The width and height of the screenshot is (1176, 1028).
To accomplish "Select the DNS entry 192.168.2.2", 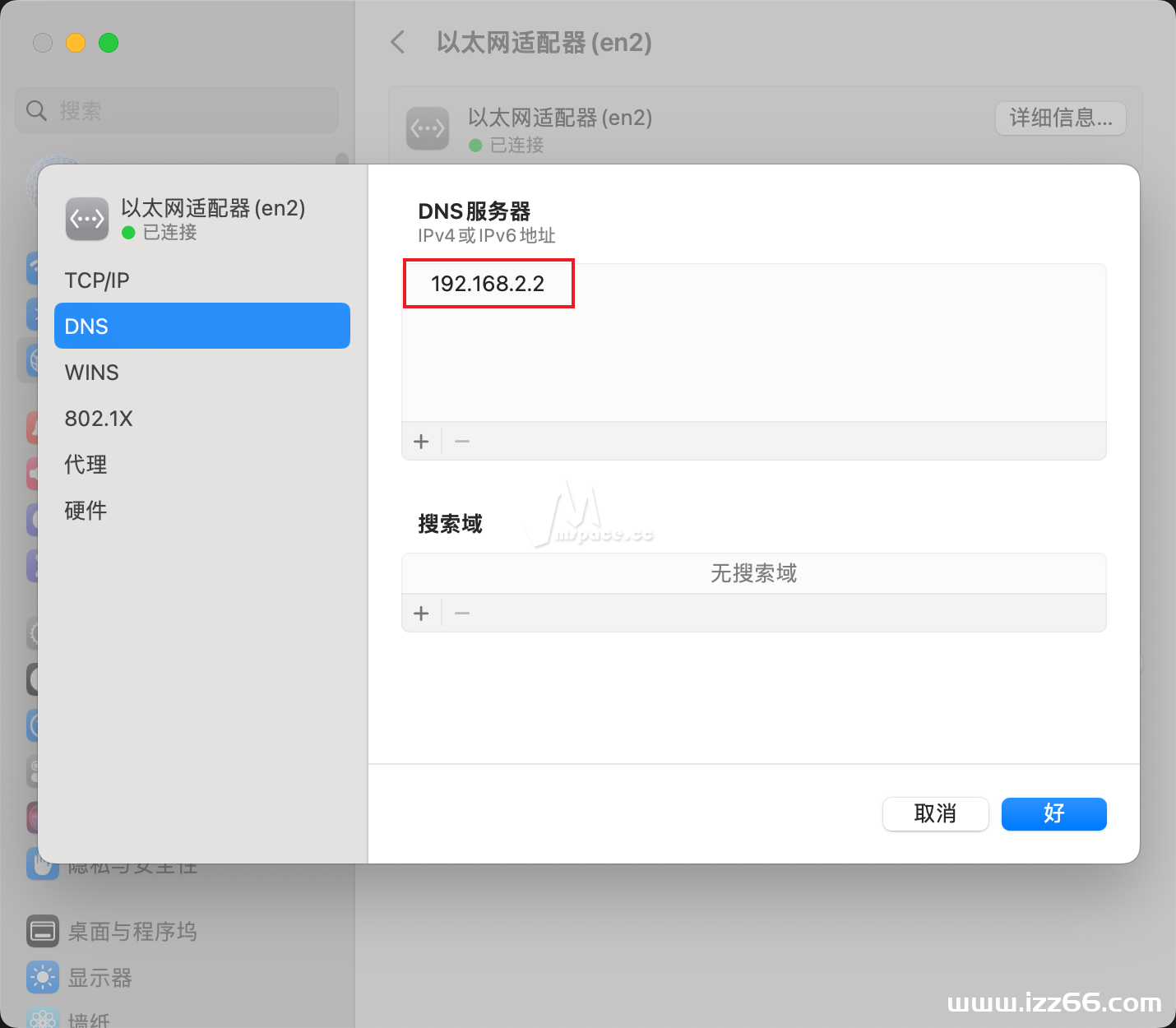I will [x=488, y=283].
